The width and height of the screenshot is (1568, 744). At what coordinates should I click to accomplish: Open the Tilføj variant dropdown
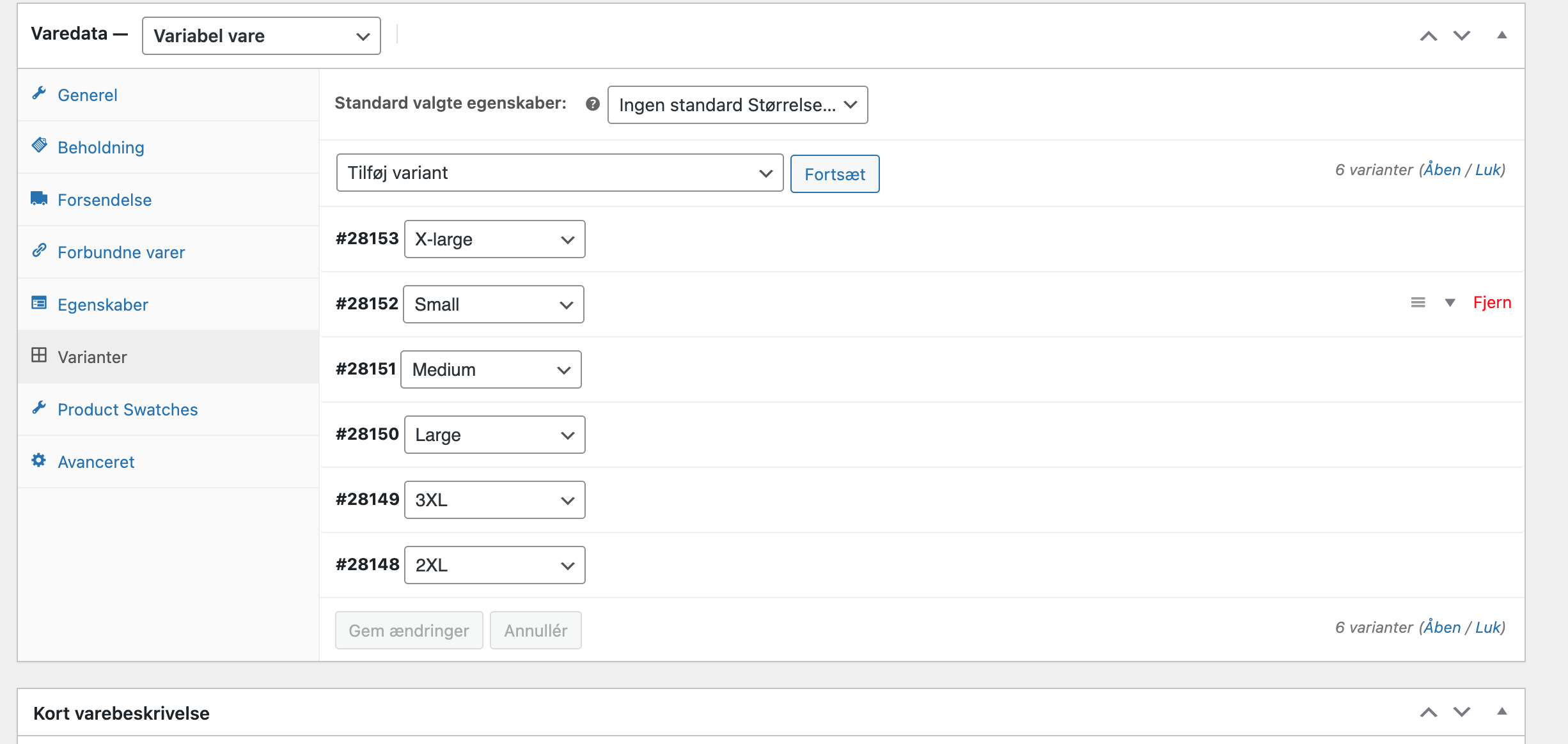[560, 173]
